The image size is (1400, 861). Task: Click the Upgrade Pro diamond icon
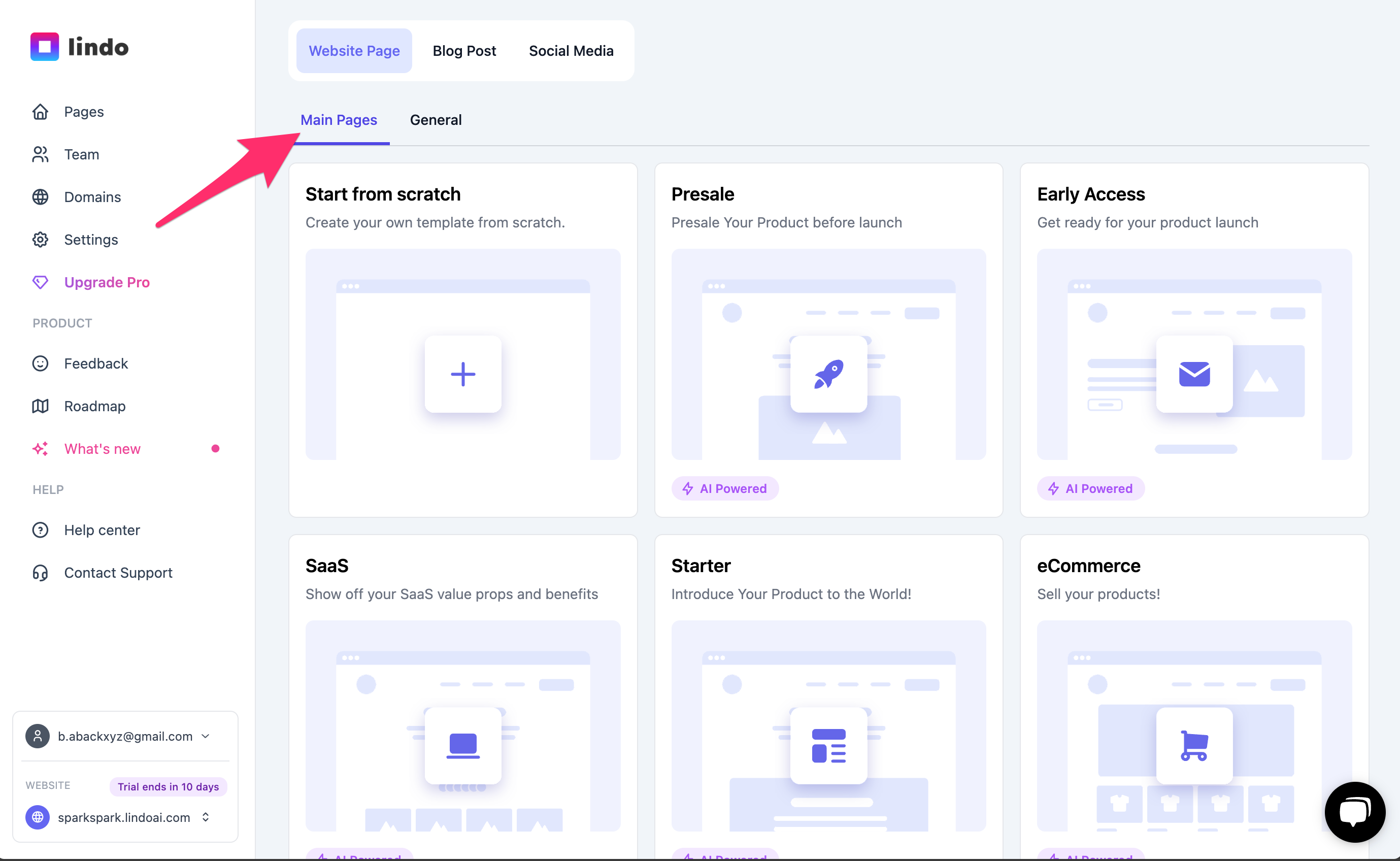pos(41,282)
